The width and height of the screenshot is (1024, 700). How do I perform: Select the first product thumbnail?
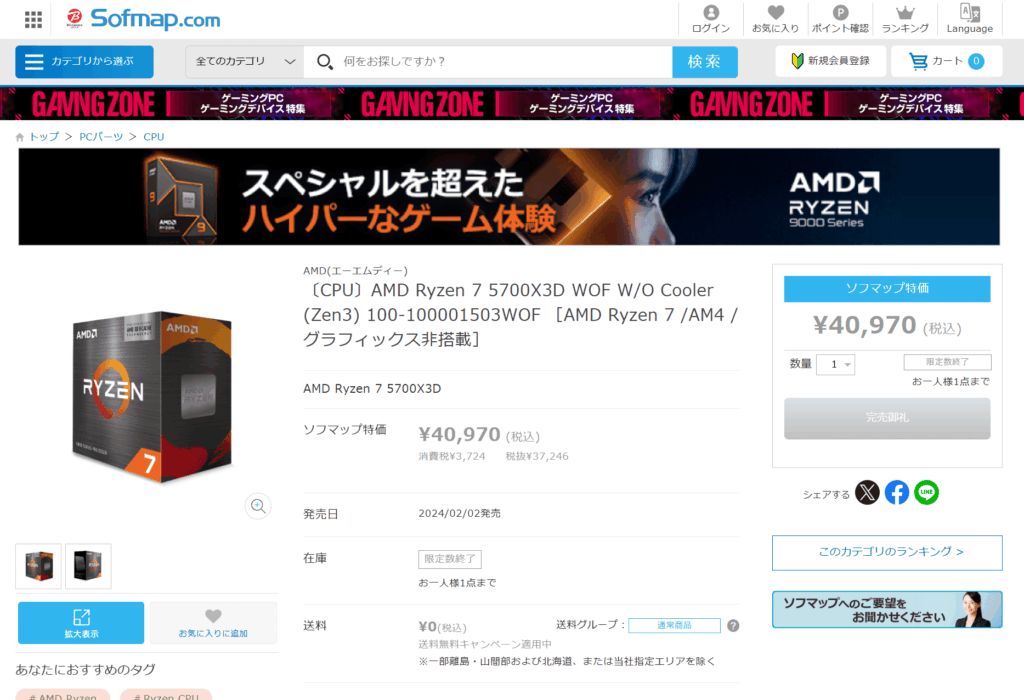click(x=39, y=566)
